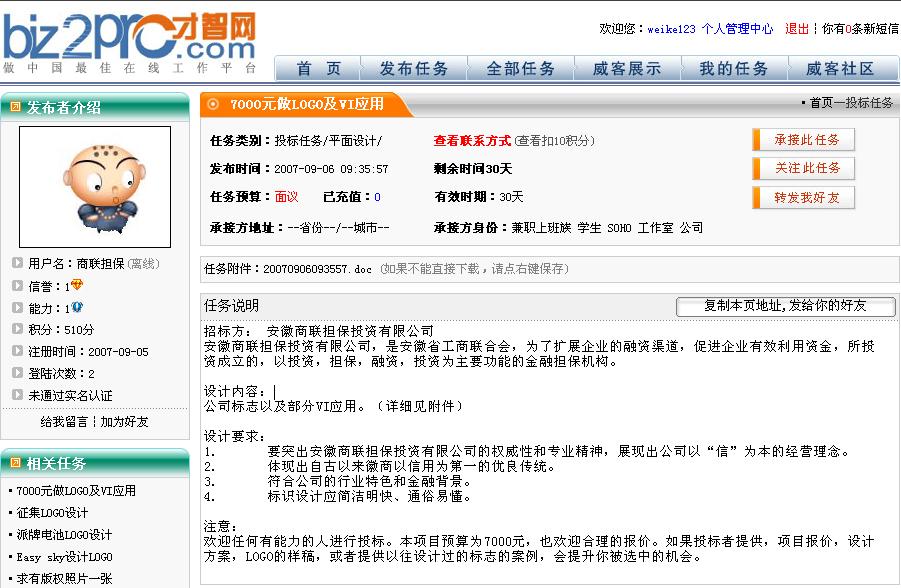Click the 首页—投标任务 breadcrumb

(851, 103)
